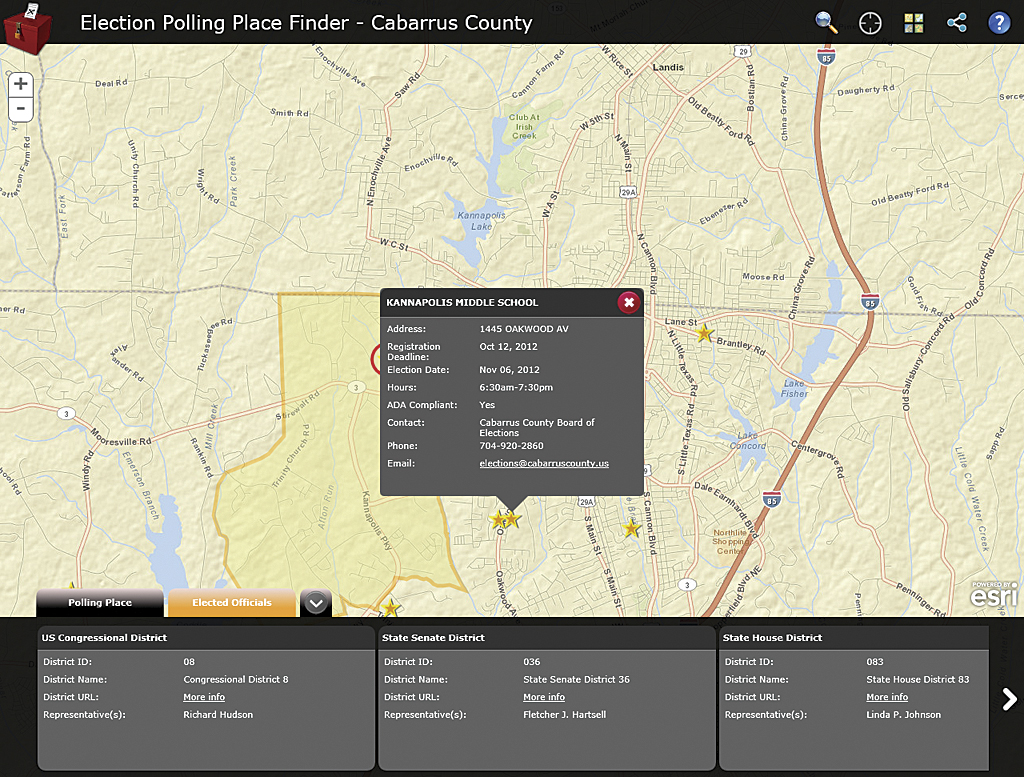Click the Cabarrus County Board of Elections contact
Image resolution: width=1024 pixels, height=777 pixels.
tap(537, 428)
